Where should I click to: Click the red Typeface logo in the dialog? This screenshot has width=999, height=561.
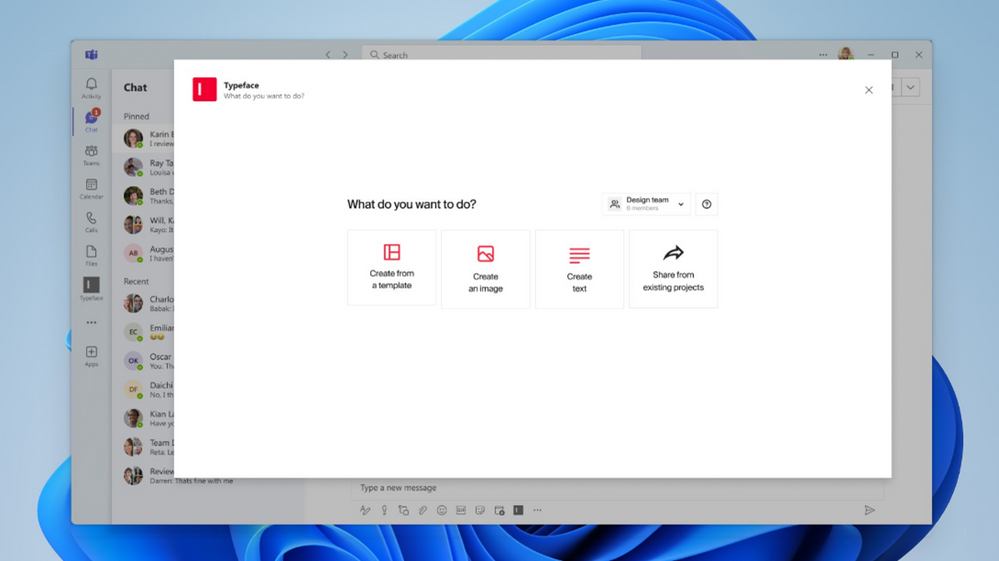205,89
